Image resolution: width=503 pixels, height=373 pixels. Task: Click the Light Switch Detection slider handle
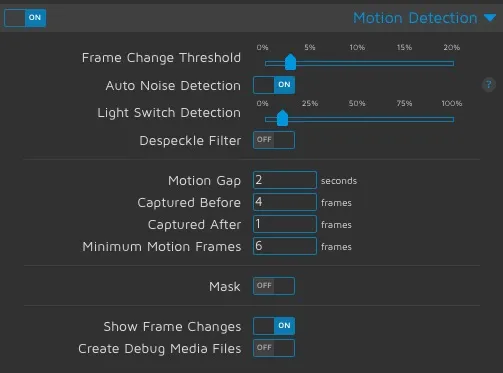[282, 118]
